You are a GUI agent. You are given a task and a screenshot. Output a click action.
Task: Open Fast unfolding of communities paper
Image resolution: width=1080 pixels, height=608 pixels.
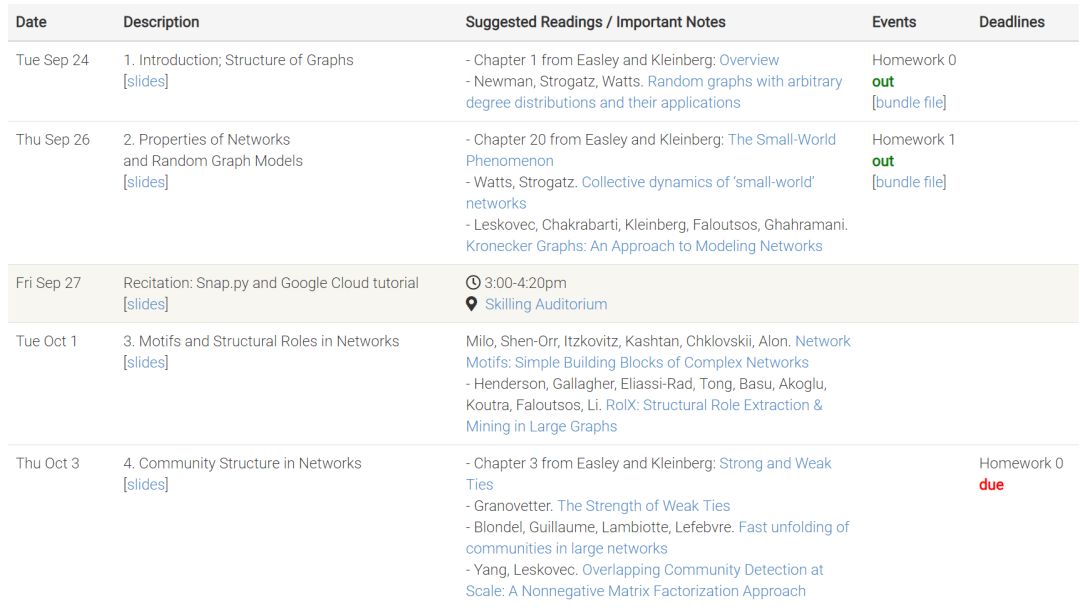click(793, 527)
